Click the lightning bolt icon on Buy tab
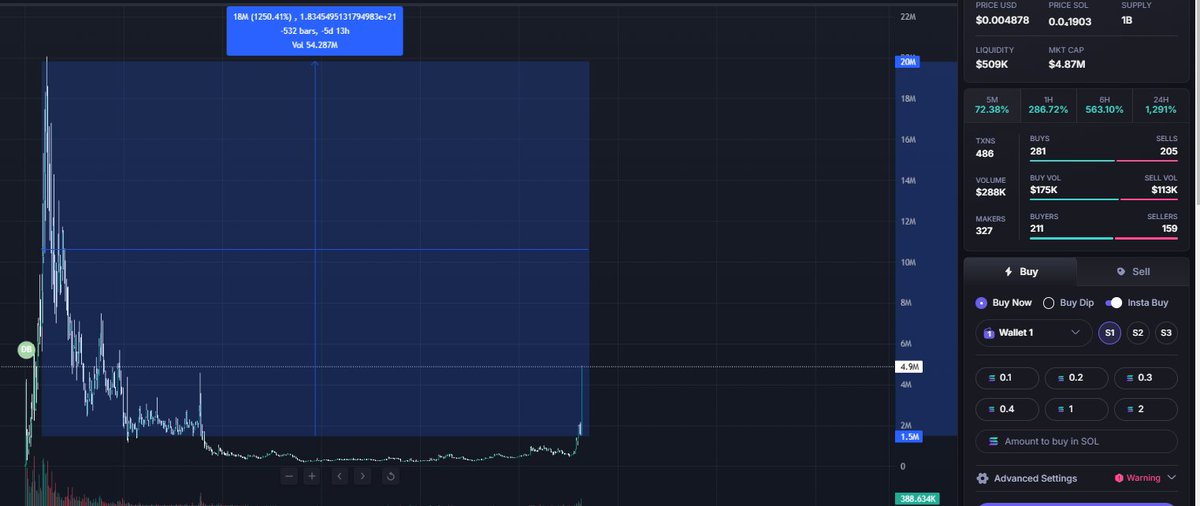 tap(1009, 272)
